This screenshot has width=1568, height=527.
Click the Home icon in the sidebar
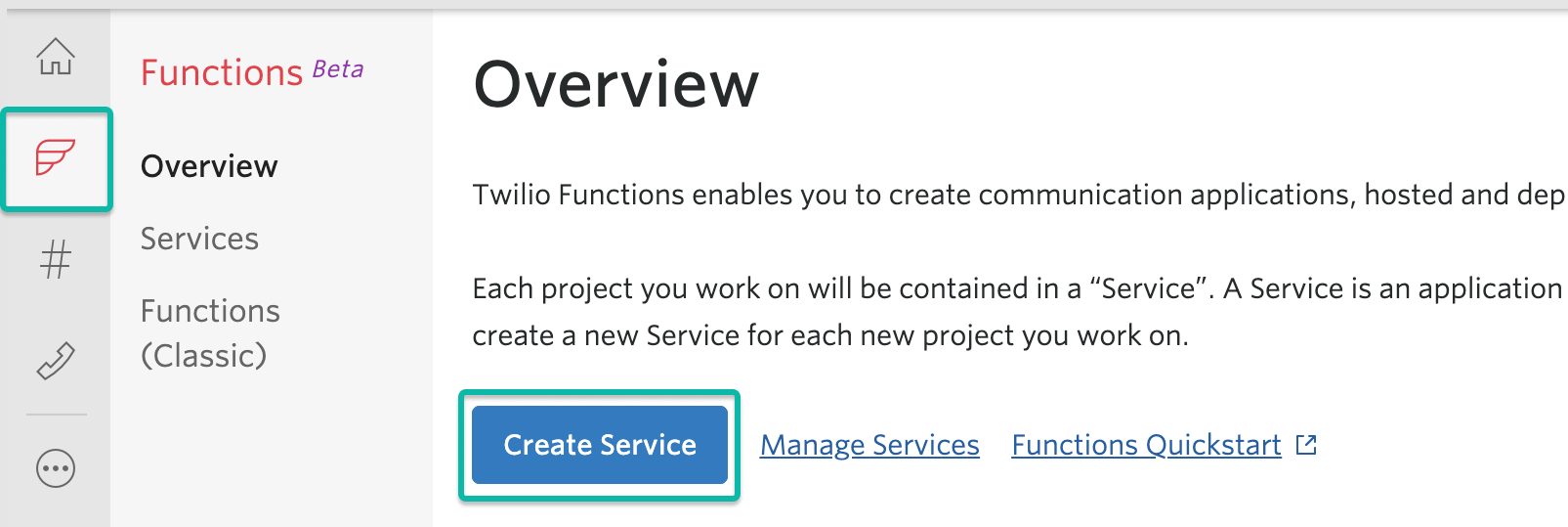coord(56,57)
